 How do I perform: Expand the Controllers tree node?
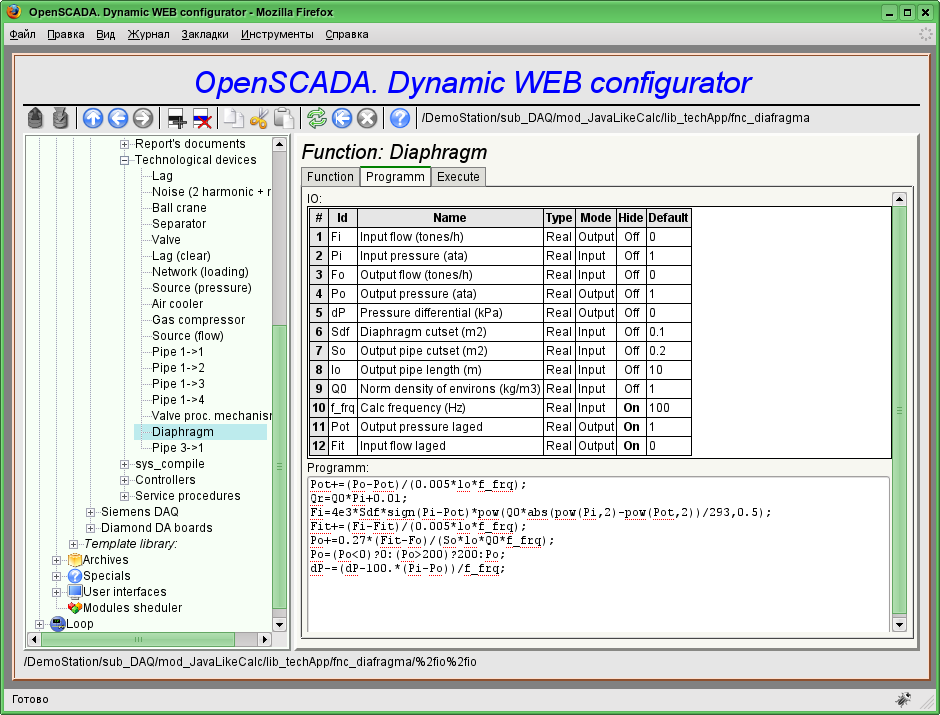coord(124,480)
